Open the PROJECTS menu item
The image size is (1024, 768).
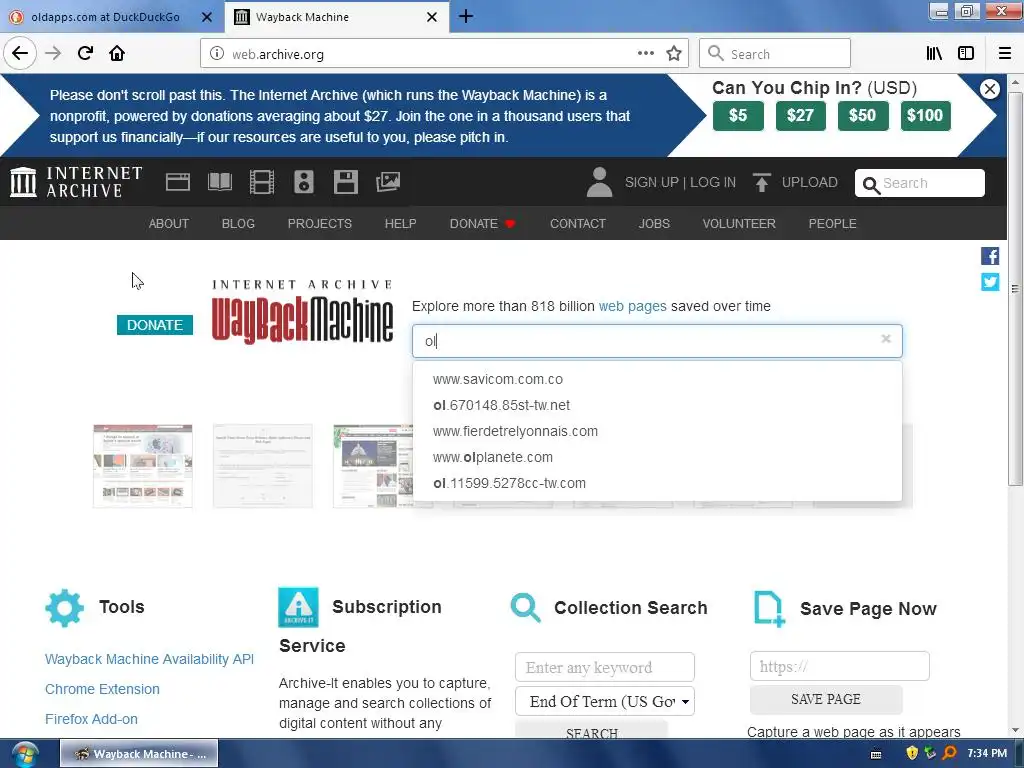click(319, 223)
